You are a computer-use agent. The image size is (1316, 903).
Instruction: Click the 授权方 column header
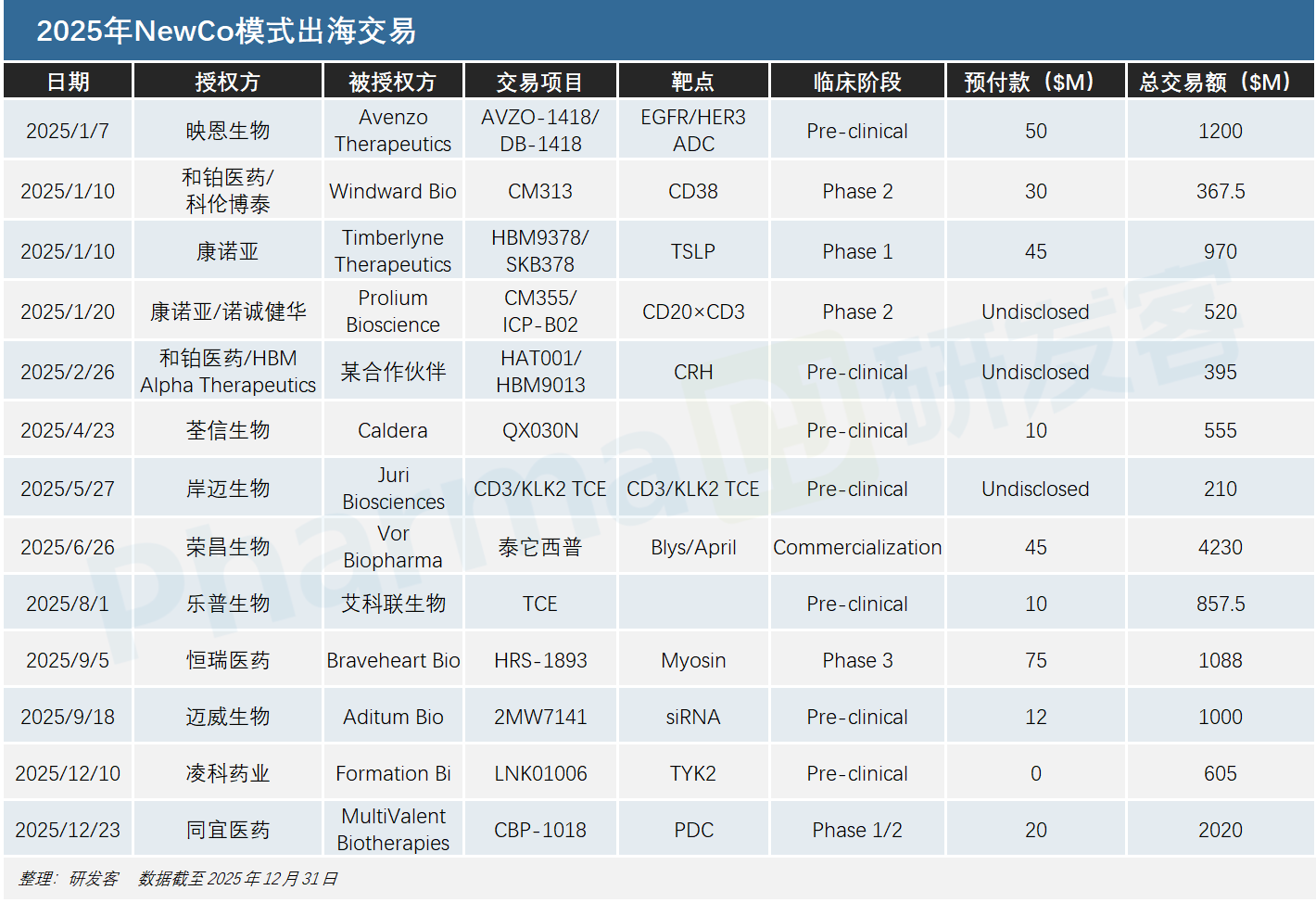[x=227, y=82]
